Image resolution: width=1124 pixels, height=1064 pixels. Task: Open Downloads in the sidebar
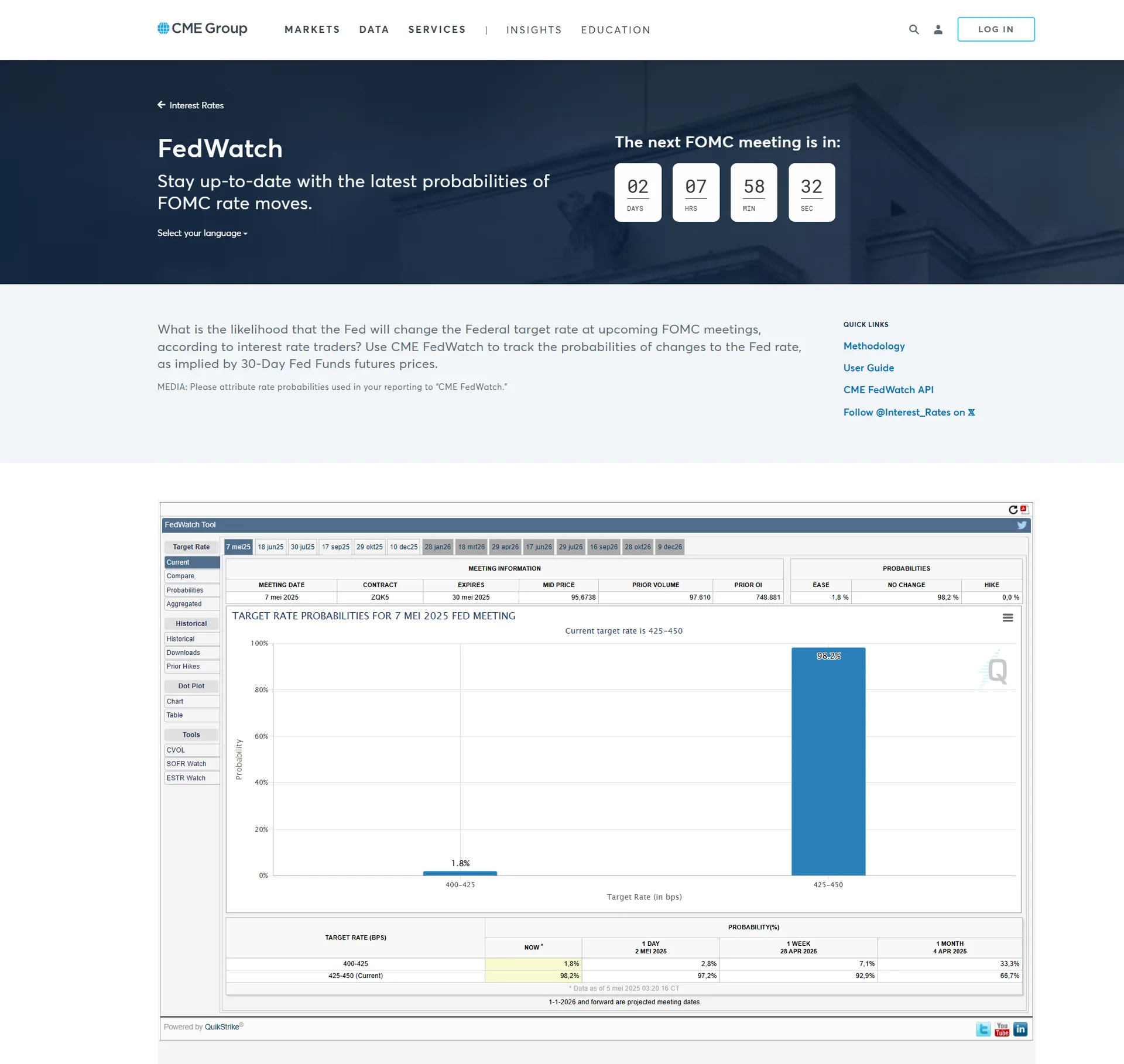[x=192, y=653]
